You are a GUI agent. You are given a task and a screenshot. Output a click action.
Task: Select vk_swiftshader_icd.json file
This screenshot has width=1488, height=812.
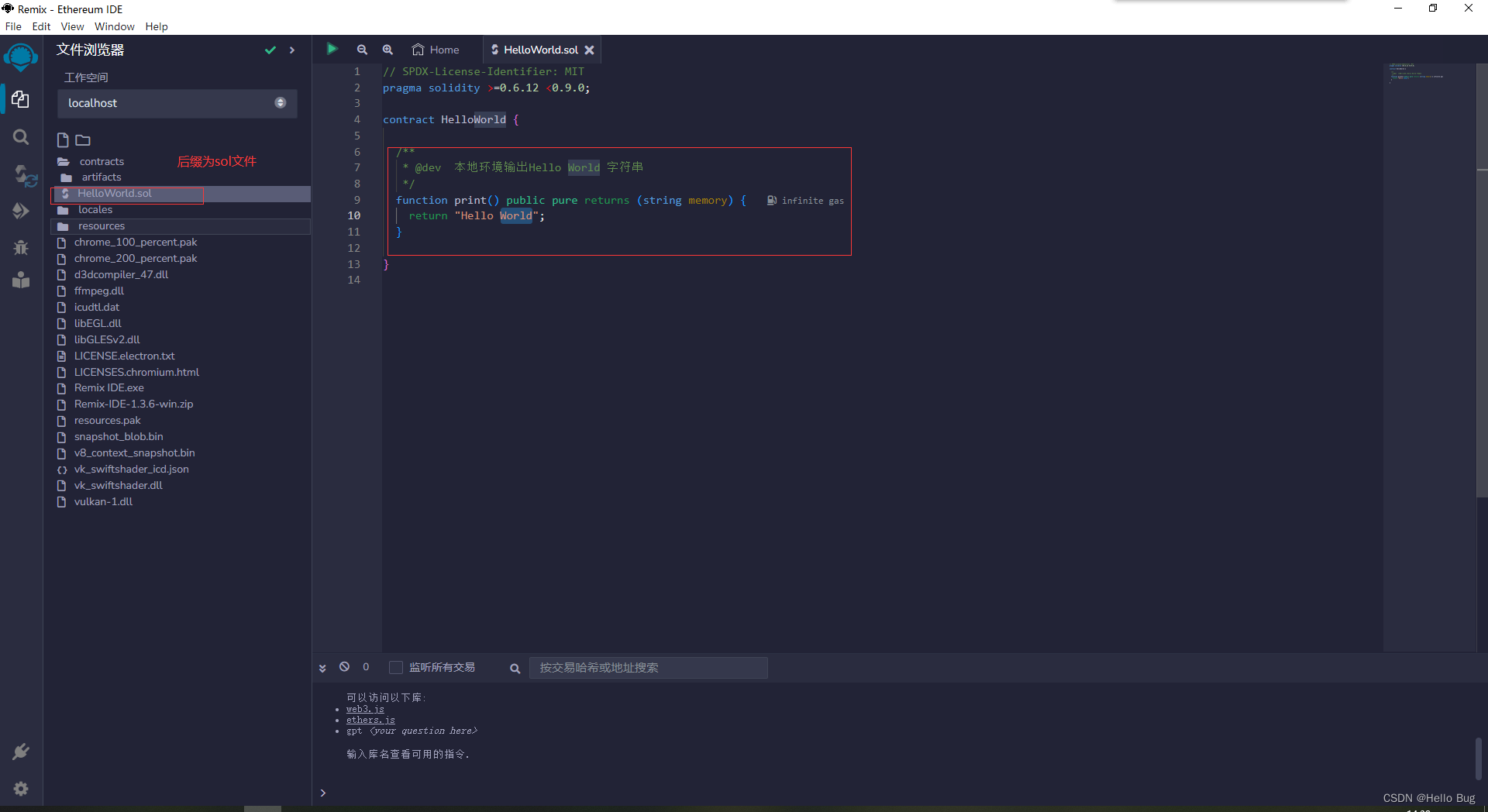(x=132, y=470)
